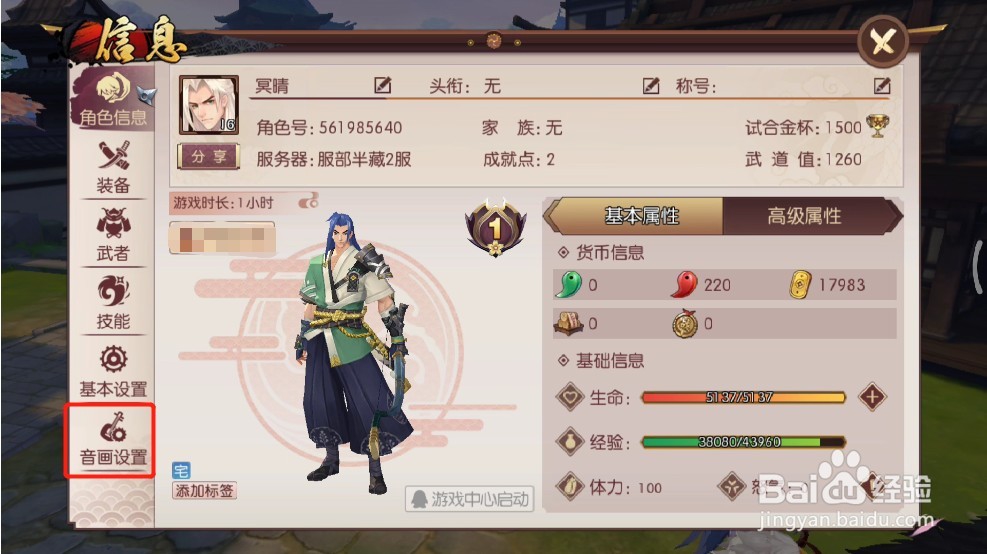The height and width of the screenshot is (554, 987).
Task: Open the 武者 warrior sidebar icon
Action: coord(113,235)
